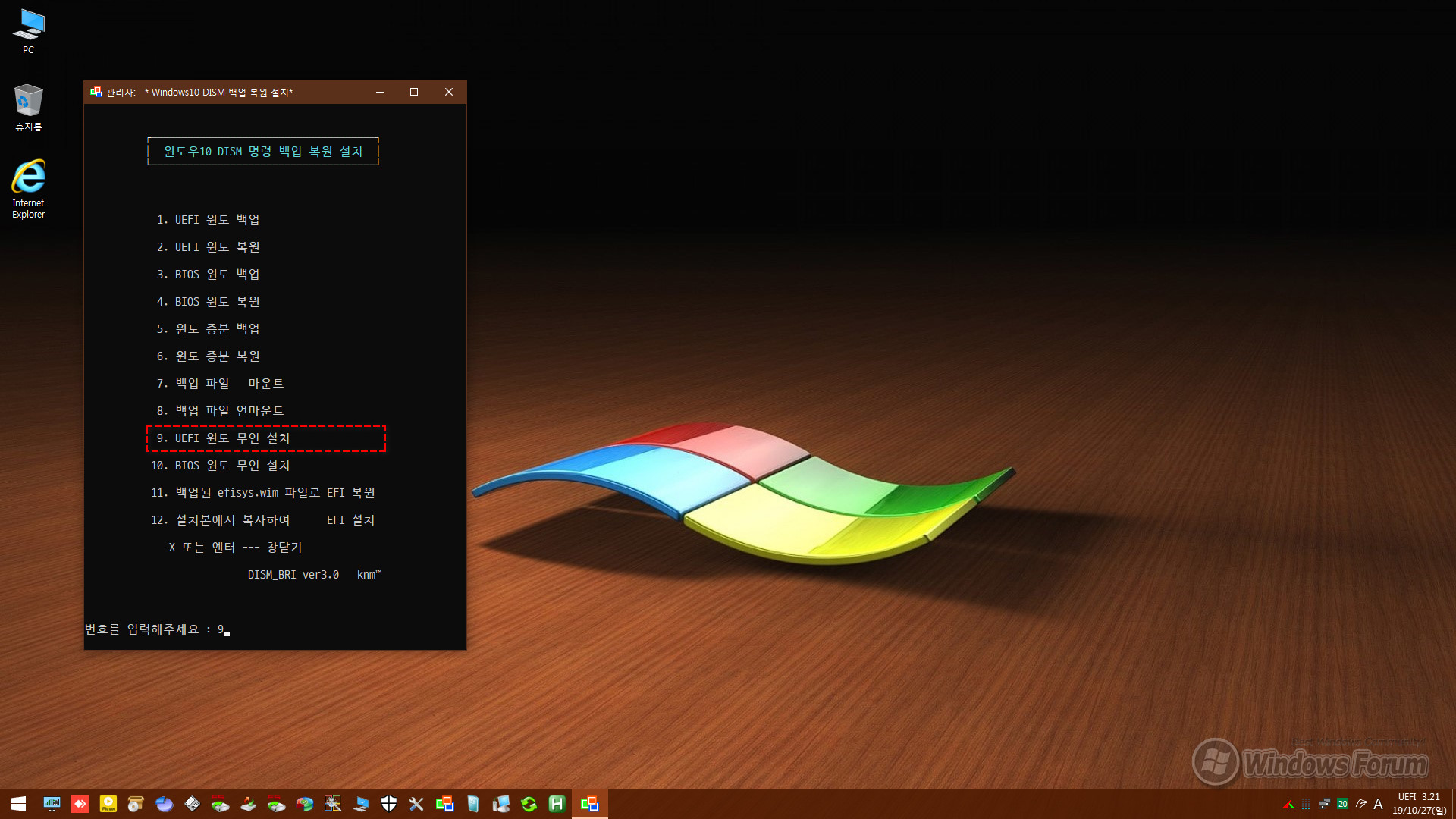The height and width of the screenshot is (819, 1456).
Task: Open the network computers tray icon
Action: [1325, 805]
